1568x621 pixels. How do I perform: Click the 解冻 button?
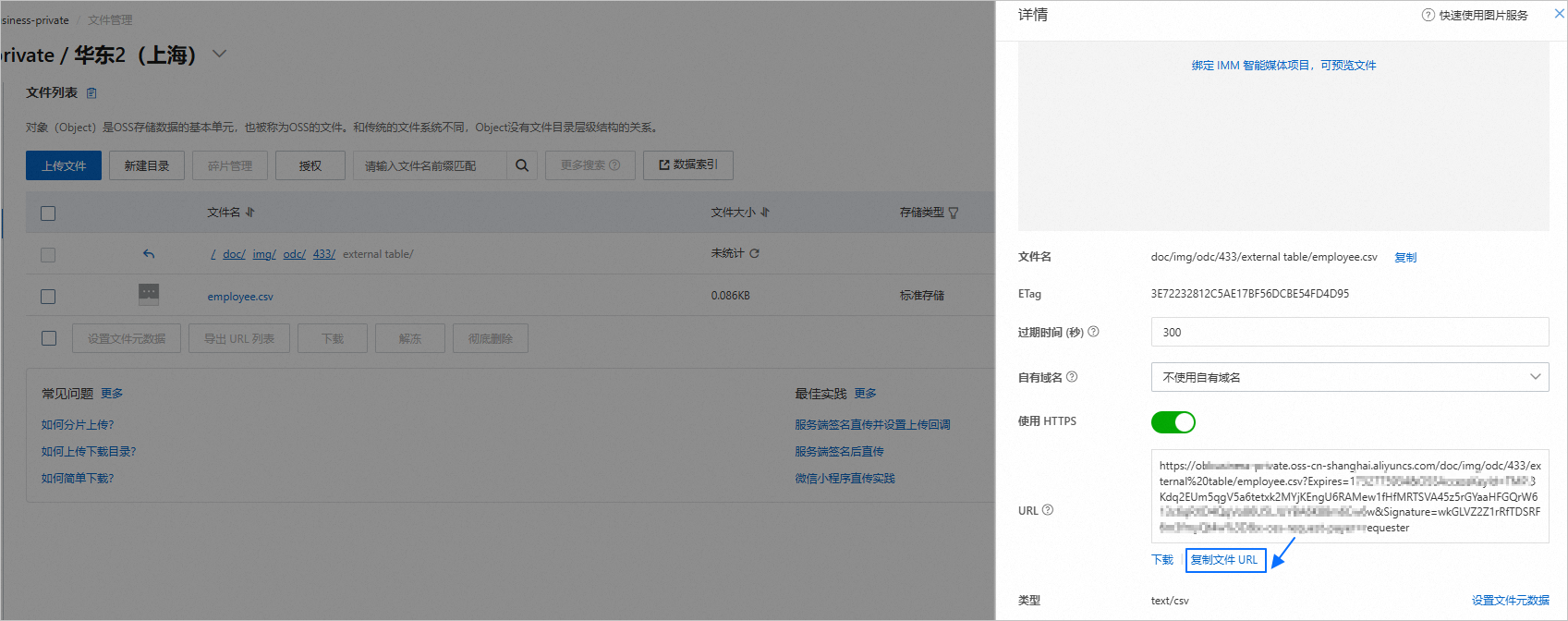tap(410, 338)
